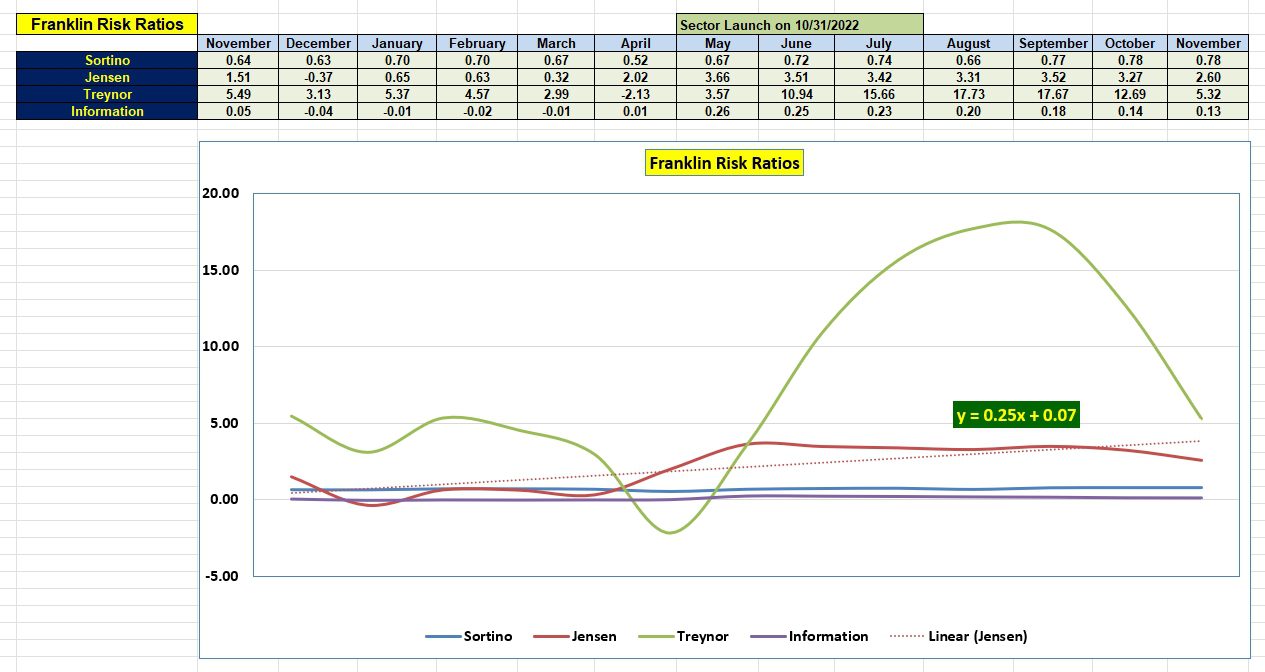Select the Treynor cell showing 5.32
1265x672 pixels.
pyautogui.click(x=1208, y=94)
